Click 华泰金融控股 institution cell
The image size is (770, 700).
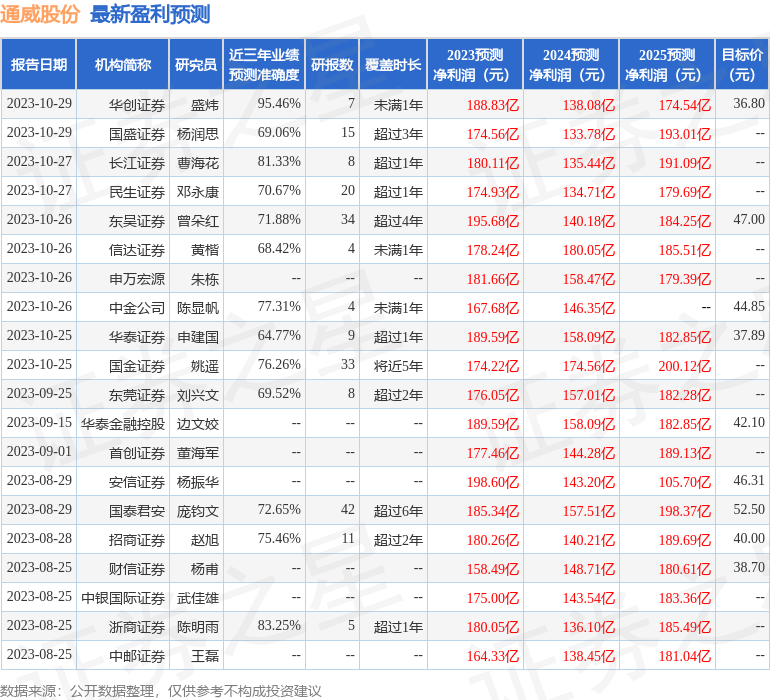click(x=123, y=424)
